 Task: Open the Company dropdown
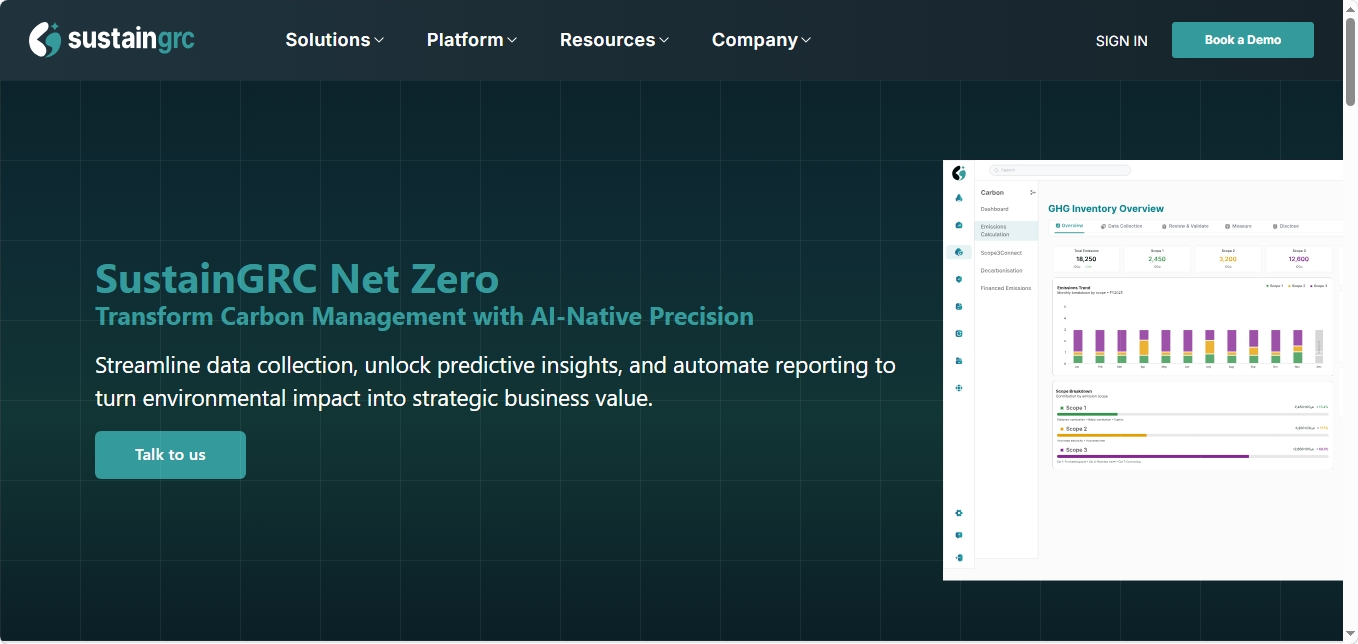tap(761, 40)
